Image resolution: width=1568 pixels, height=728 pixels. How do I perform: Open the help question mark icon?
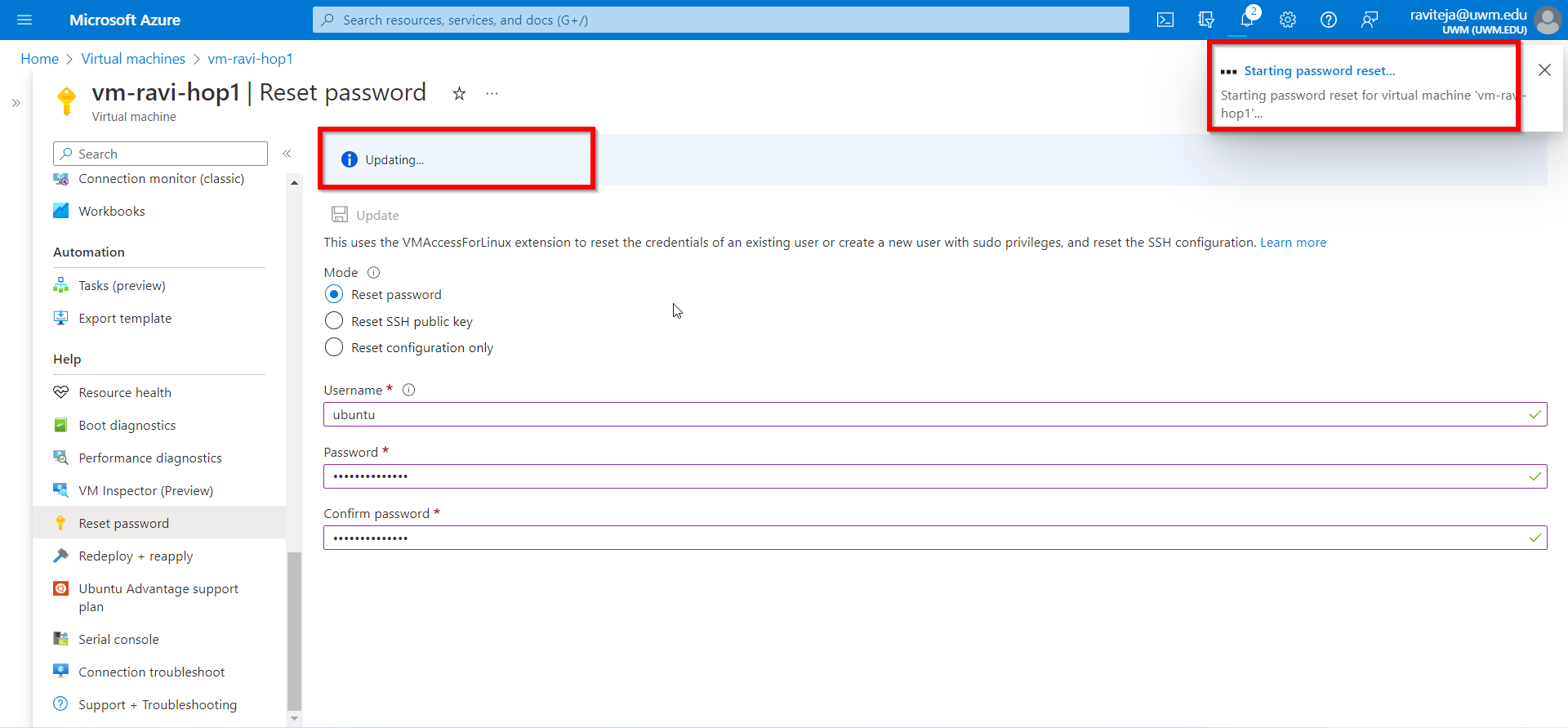[1329, 20]
